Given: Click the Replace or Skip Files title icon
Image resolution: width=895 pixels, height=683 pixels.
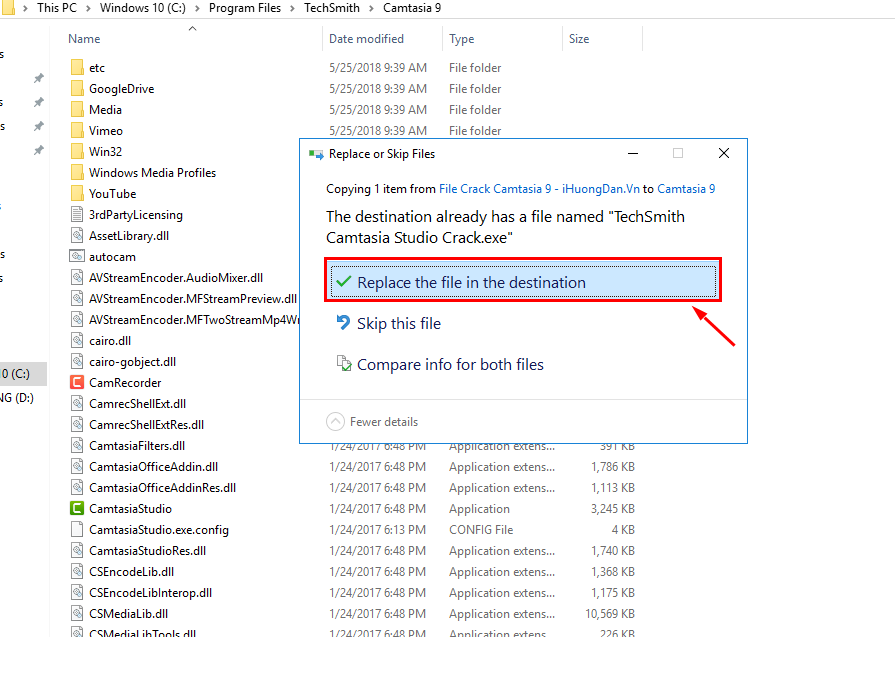Looking at the screenshot, I should click(x=316, y=154).
